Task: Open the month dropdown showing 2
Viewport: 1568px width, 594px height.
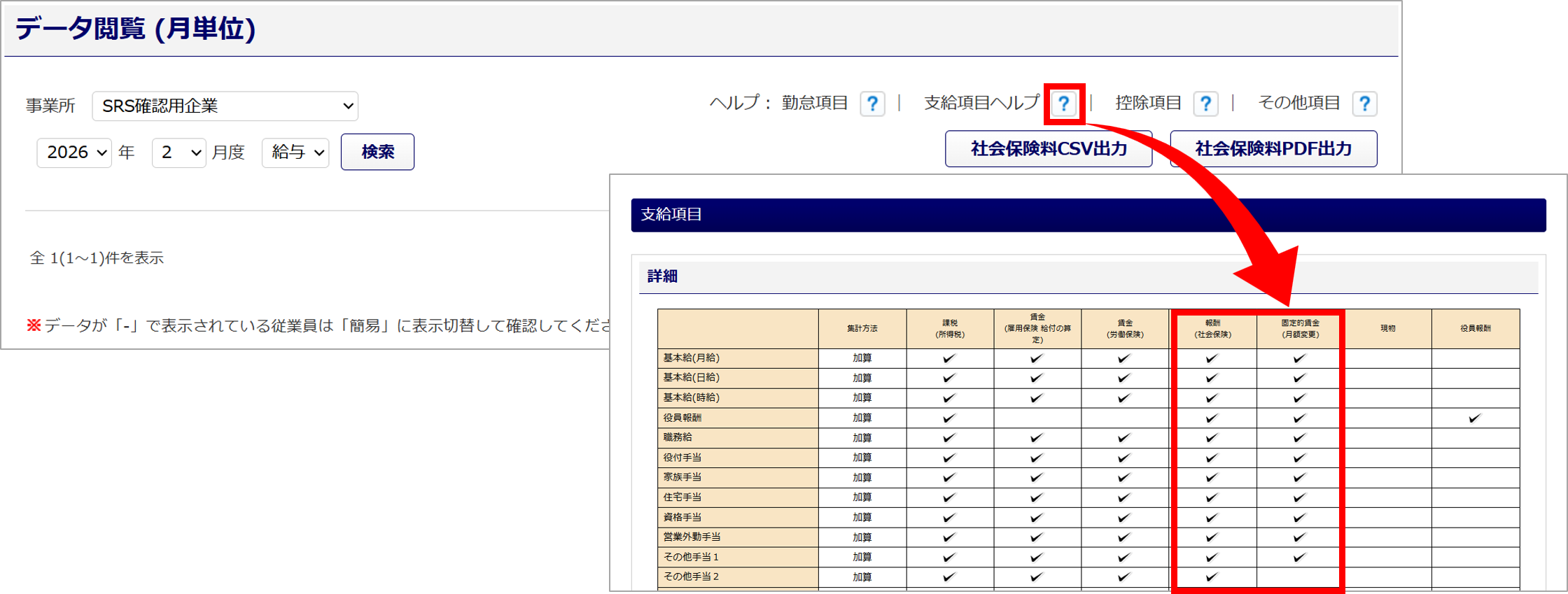Action: (x=178, y=153)
